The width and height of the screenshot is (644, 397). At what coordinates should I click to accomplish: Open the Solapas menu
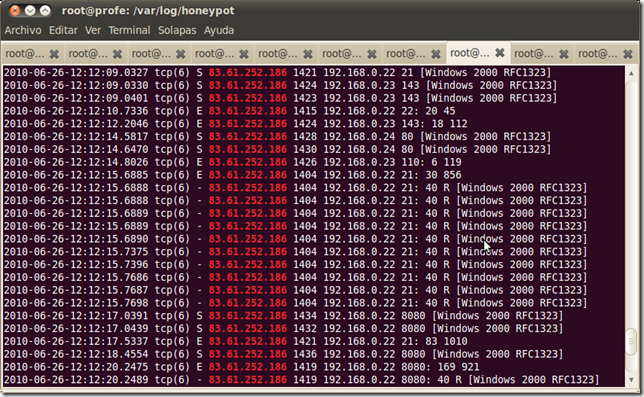pos(177,30)
